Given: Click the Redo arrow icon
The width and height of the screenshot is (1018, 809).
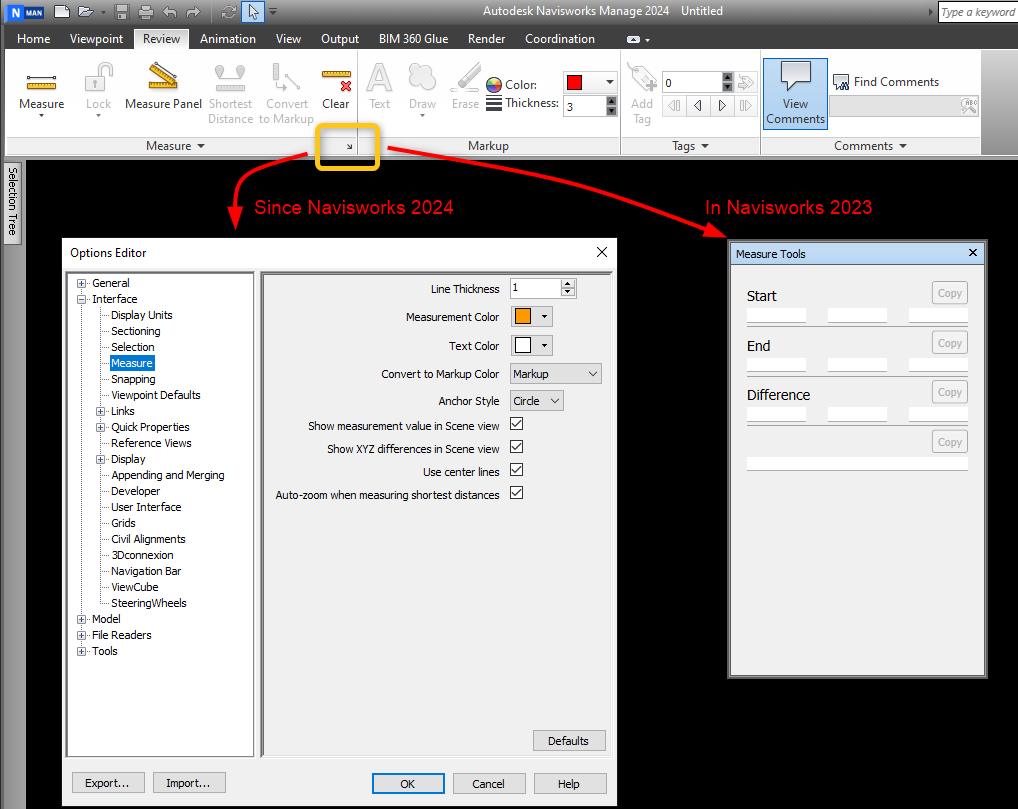Looking at the screenshot, I should (x=193, y=12).
